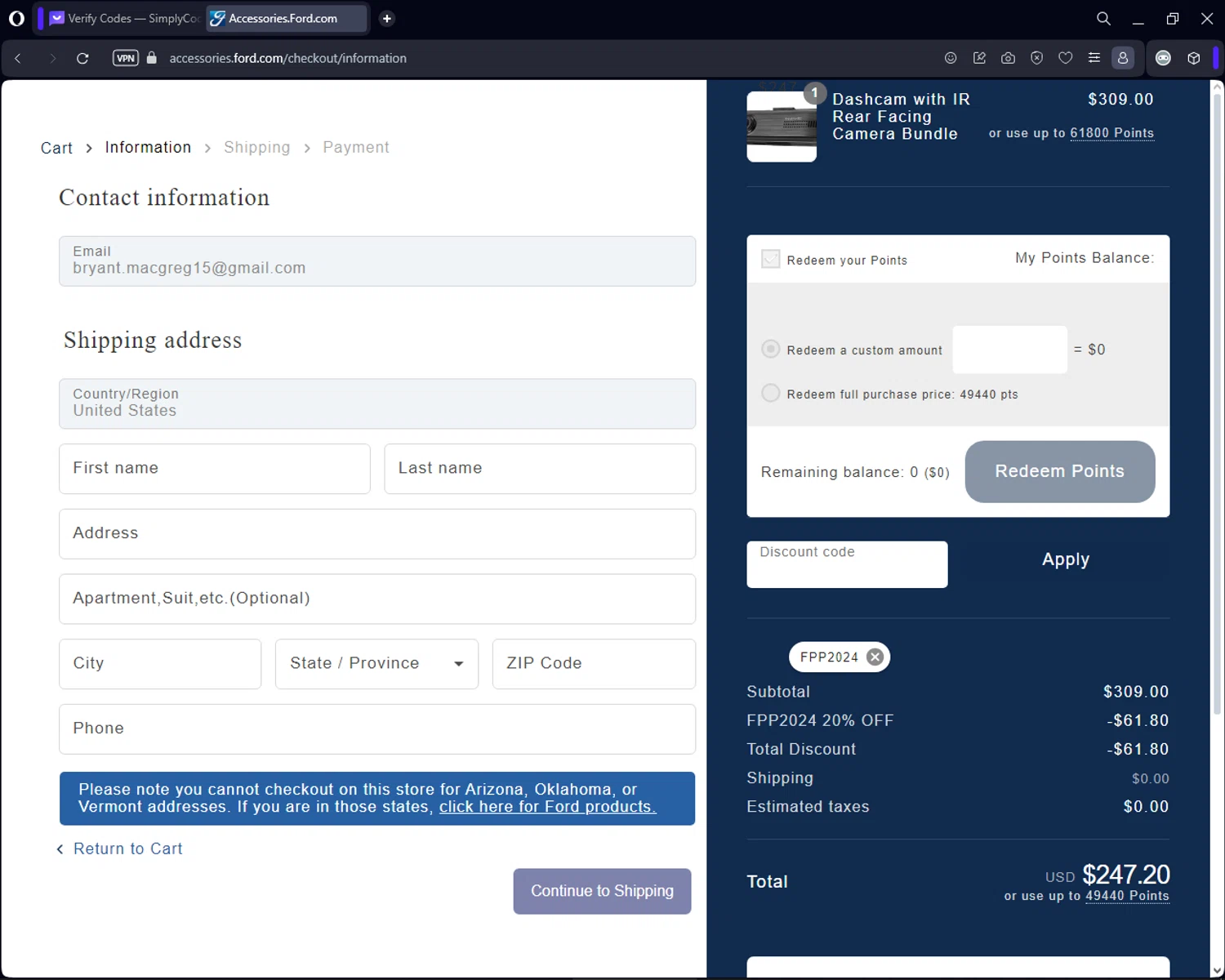This screenshot has width=1225, height=980.
Task: Bookmark page with heart icon
Action: [1065, 58]
